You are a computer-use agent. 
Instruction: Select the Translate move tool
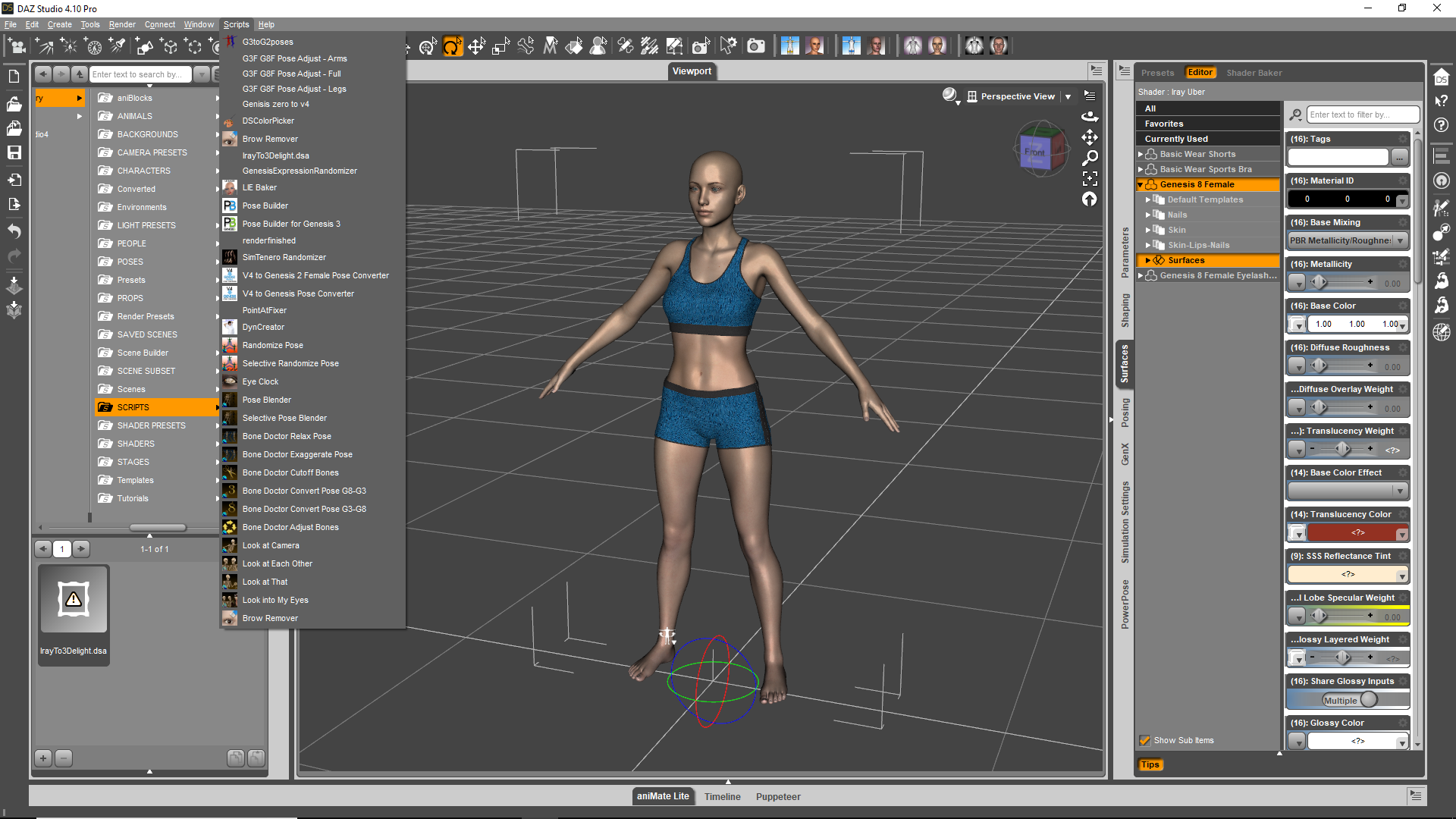[476, 47]
